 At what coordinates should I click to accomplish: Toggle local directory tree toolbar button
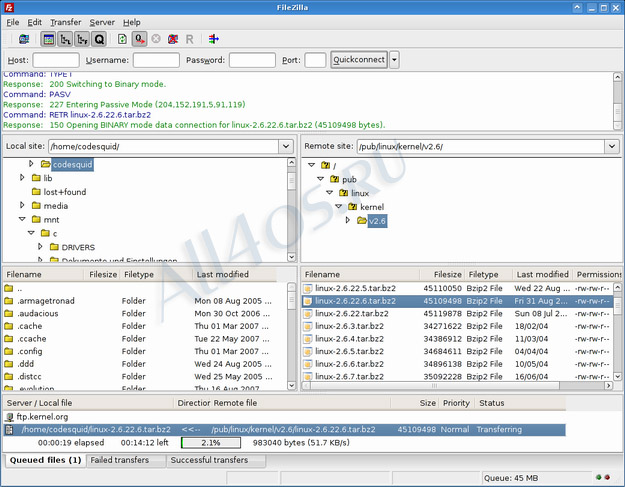coord(65,39)
